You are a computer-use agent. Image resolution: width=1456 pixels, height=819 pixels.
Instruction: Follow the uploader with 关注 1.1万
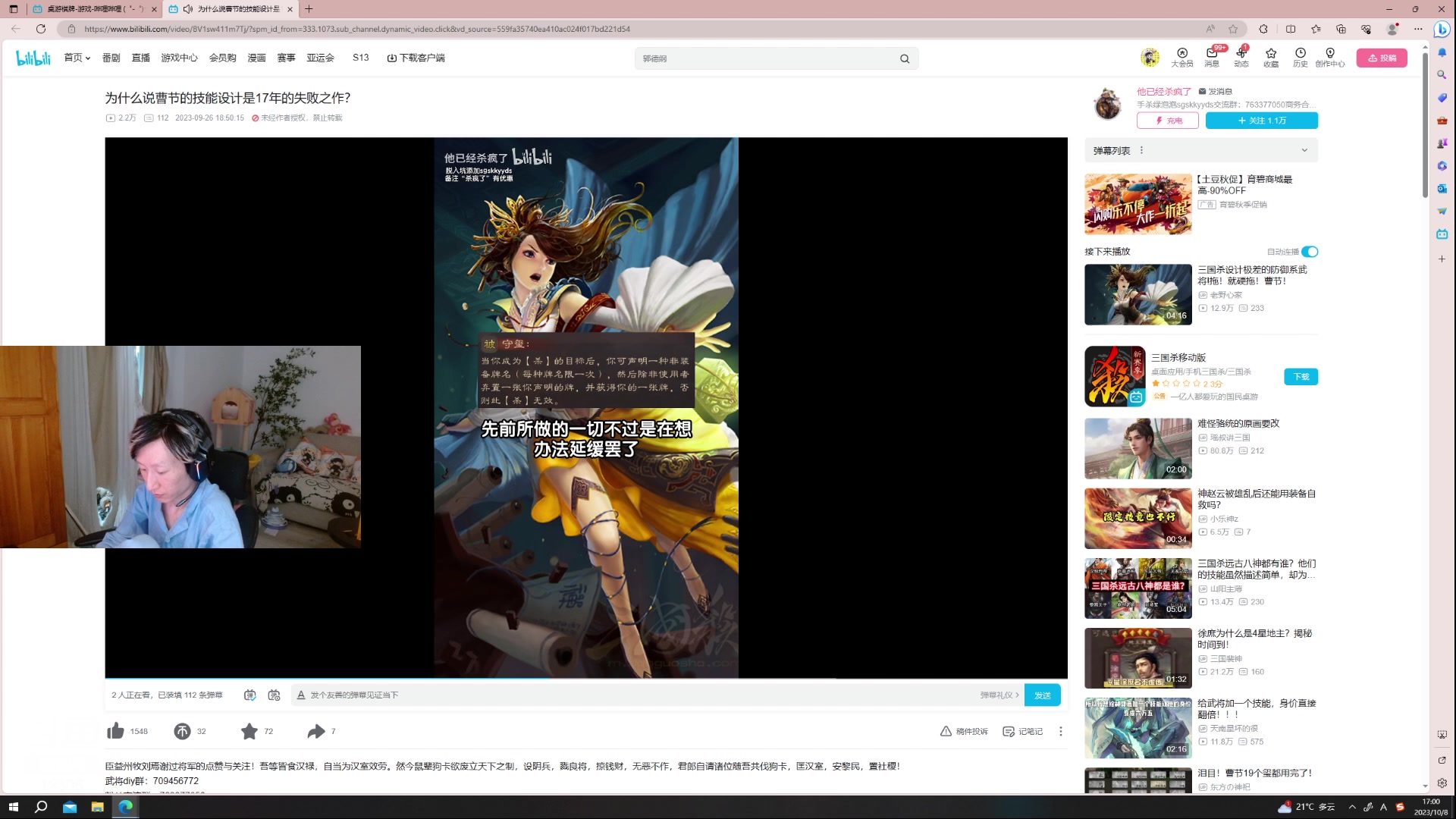(1262, 121)
